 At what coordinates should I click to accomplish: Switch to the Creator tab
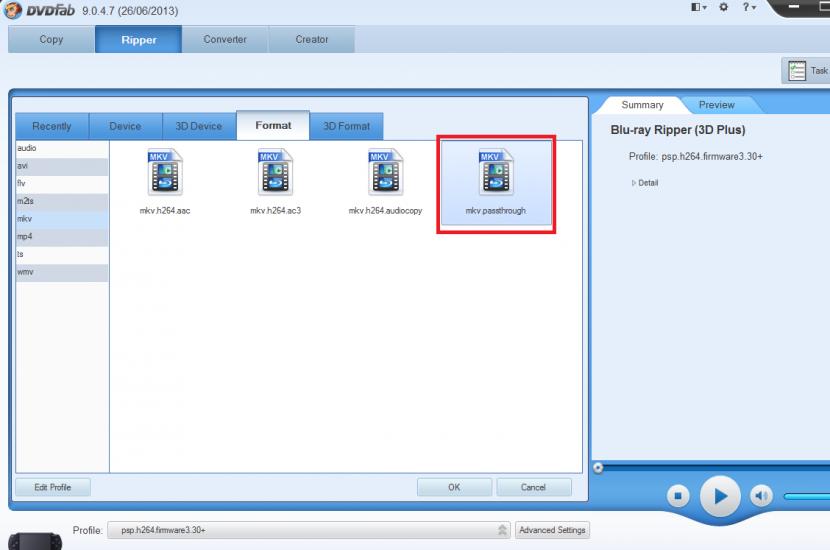click(312, 40)
